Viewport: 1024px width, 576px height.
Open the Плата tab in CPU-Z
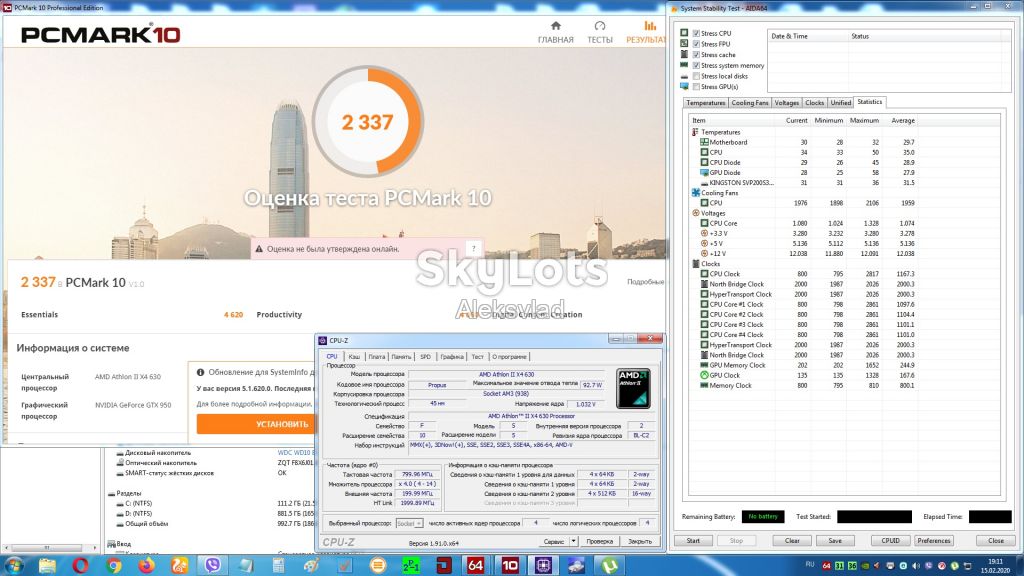pos(377,357)
